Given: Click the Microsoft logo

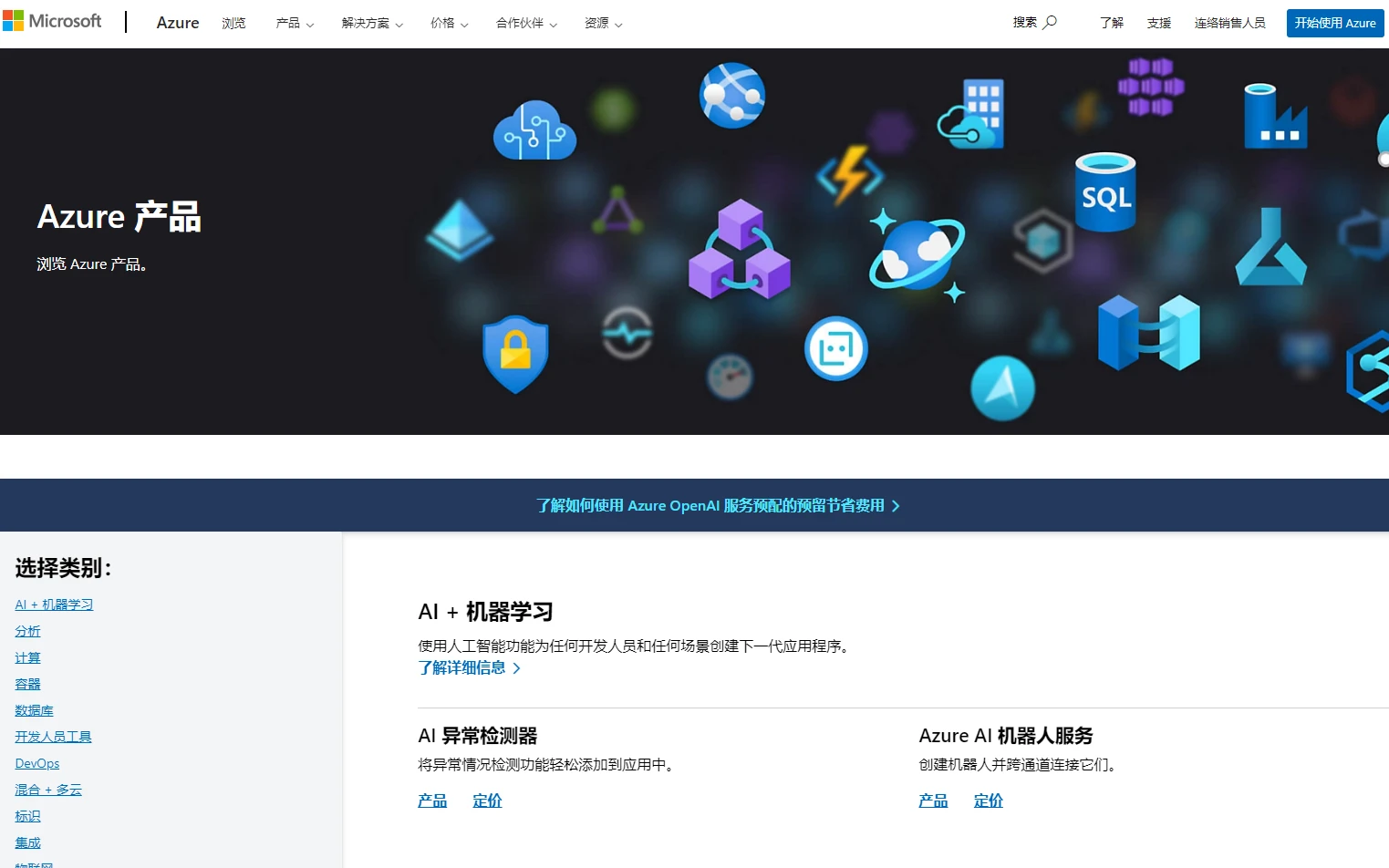Looking at the screenshot, I should [52, 21].
